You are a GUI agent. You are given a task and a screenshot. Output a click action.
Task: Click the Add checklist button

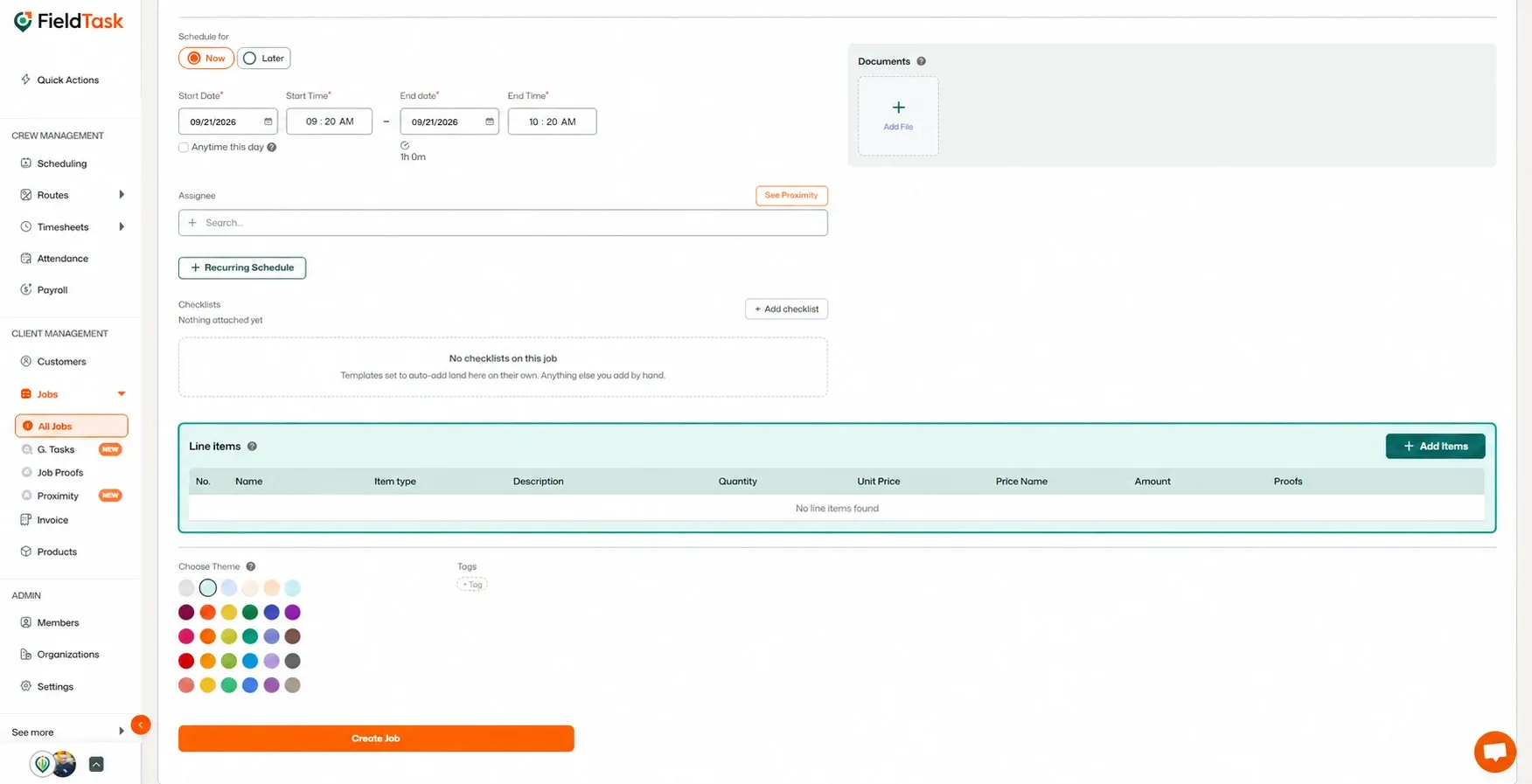(x=786, y=309)
